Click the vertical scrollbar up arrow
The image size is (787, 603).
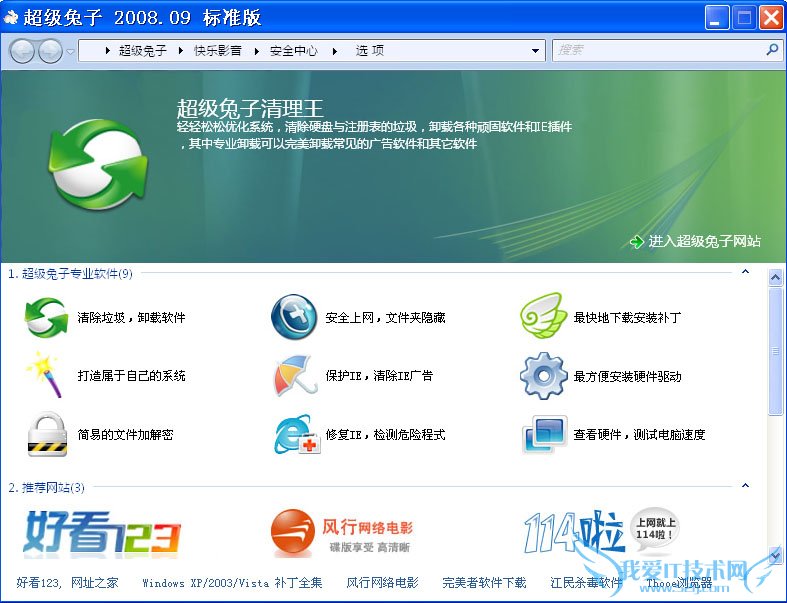point(775,278)
